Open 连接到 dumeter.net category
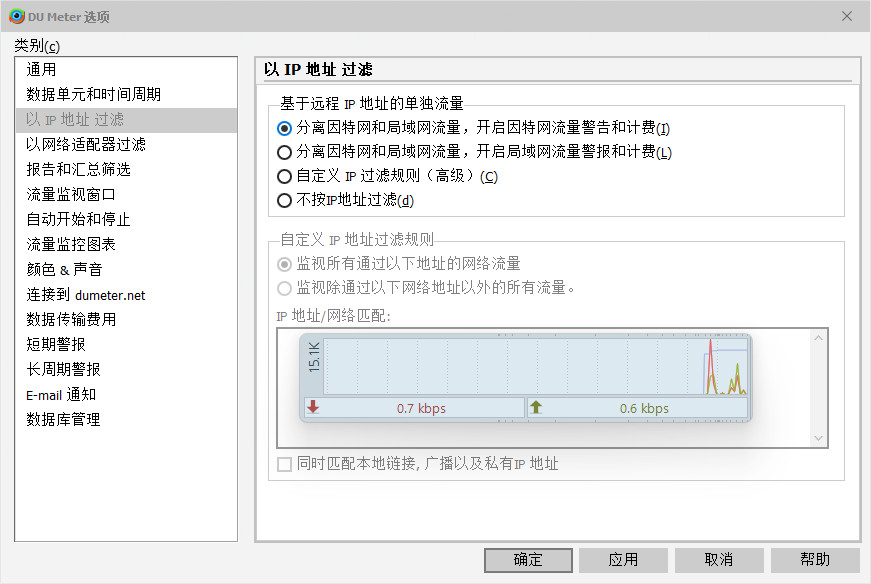Image resolution: width=871 pixels, height=584 pixels. click(126, 295)
